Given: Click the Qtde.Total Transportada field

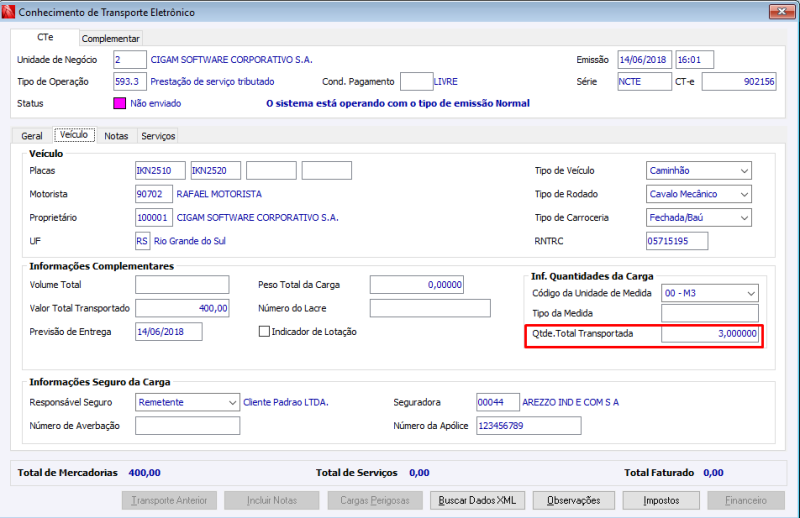Looking at the screenshot, I should coord(710,334).
